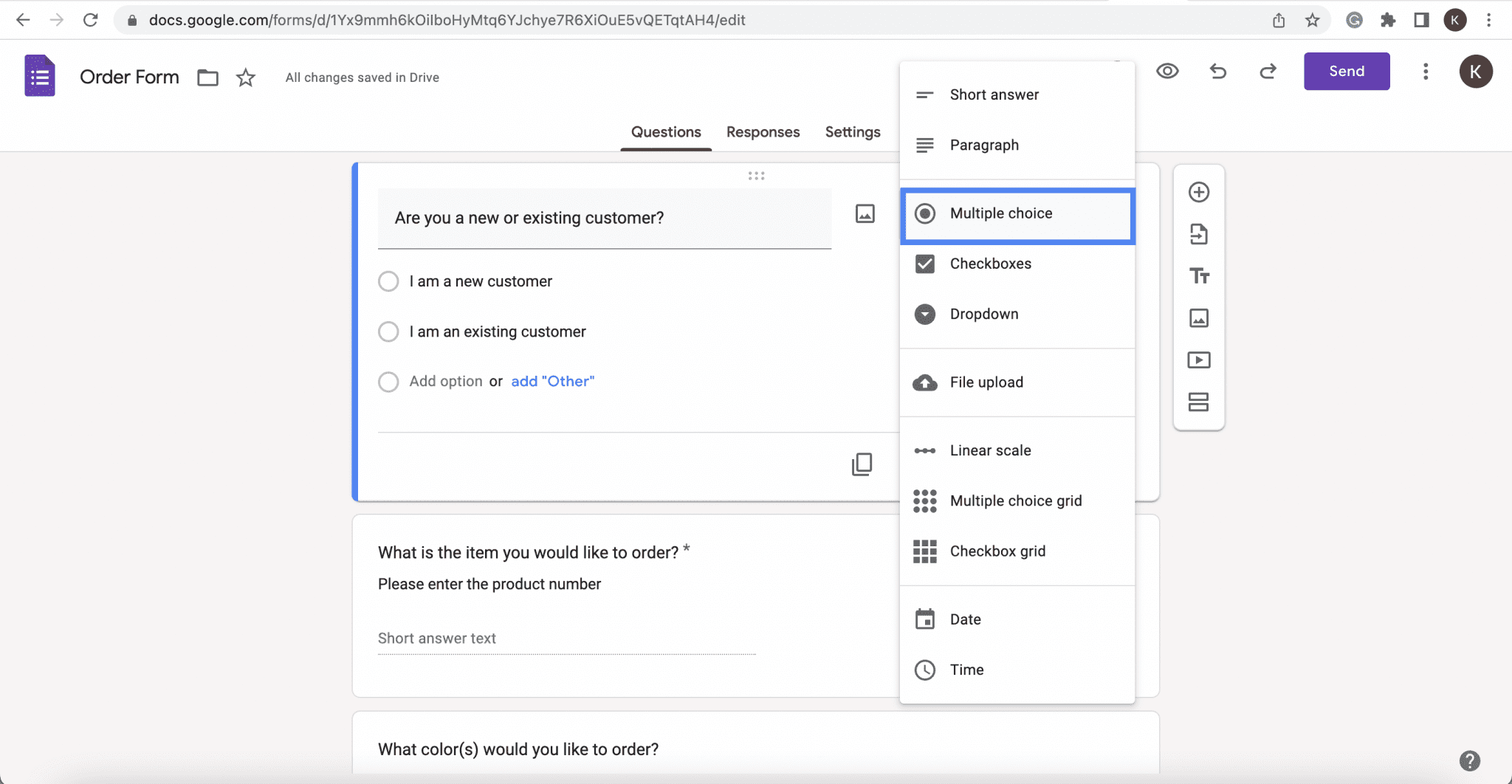Click the Grammarly extension icon

[x=1354, y=20]
